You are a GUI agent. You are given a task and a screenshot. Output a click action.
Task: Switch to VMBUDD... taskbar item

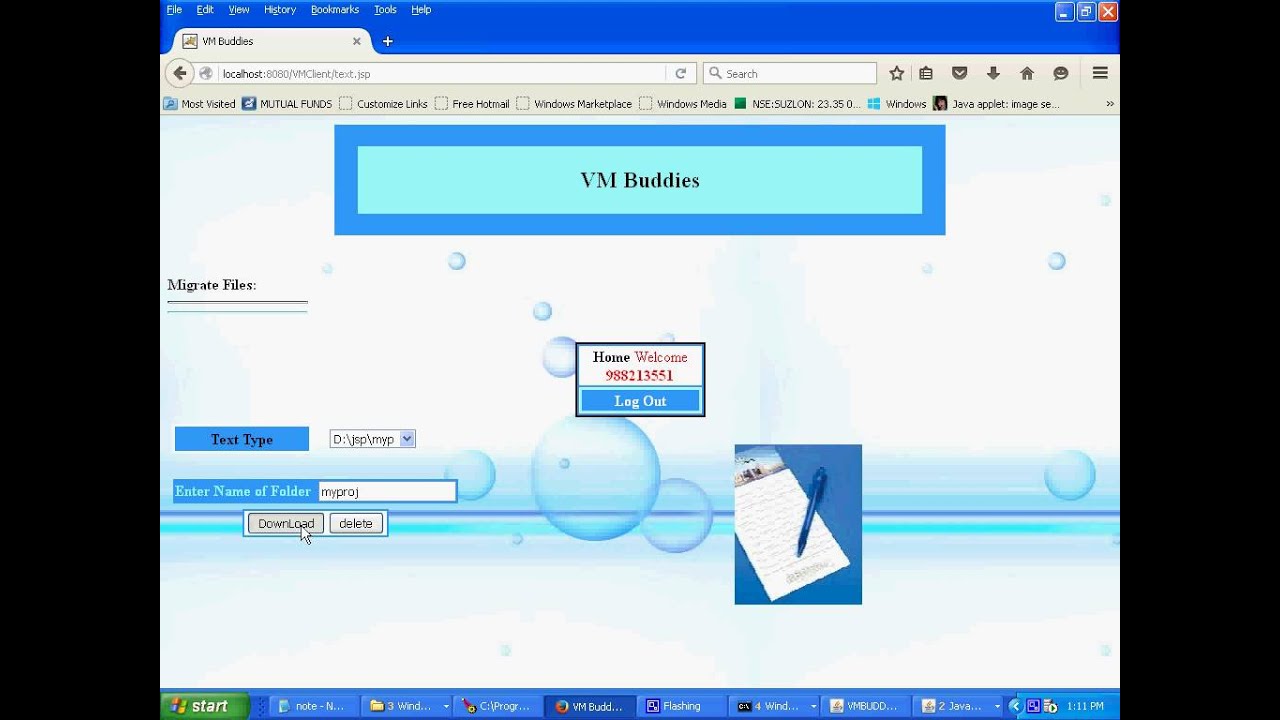tap(866, 706)
